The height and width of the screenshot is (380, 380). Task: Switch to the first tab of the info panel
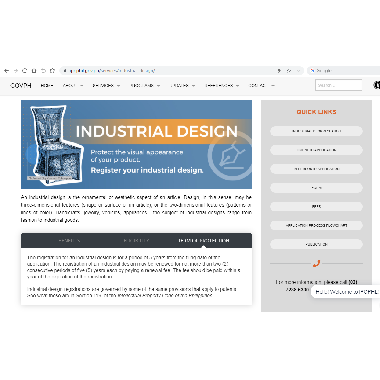pyautogui.click(x=69, y=240)
